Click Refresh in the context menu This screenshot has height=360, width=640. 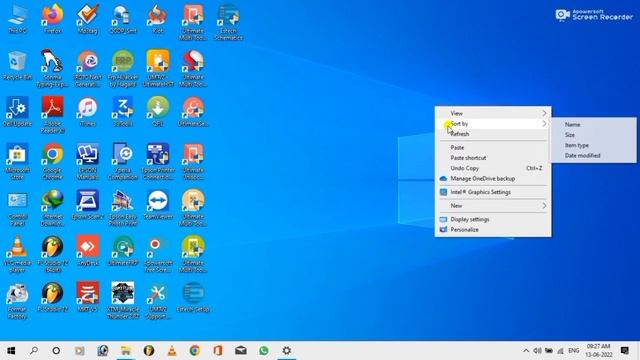[493, 134]
